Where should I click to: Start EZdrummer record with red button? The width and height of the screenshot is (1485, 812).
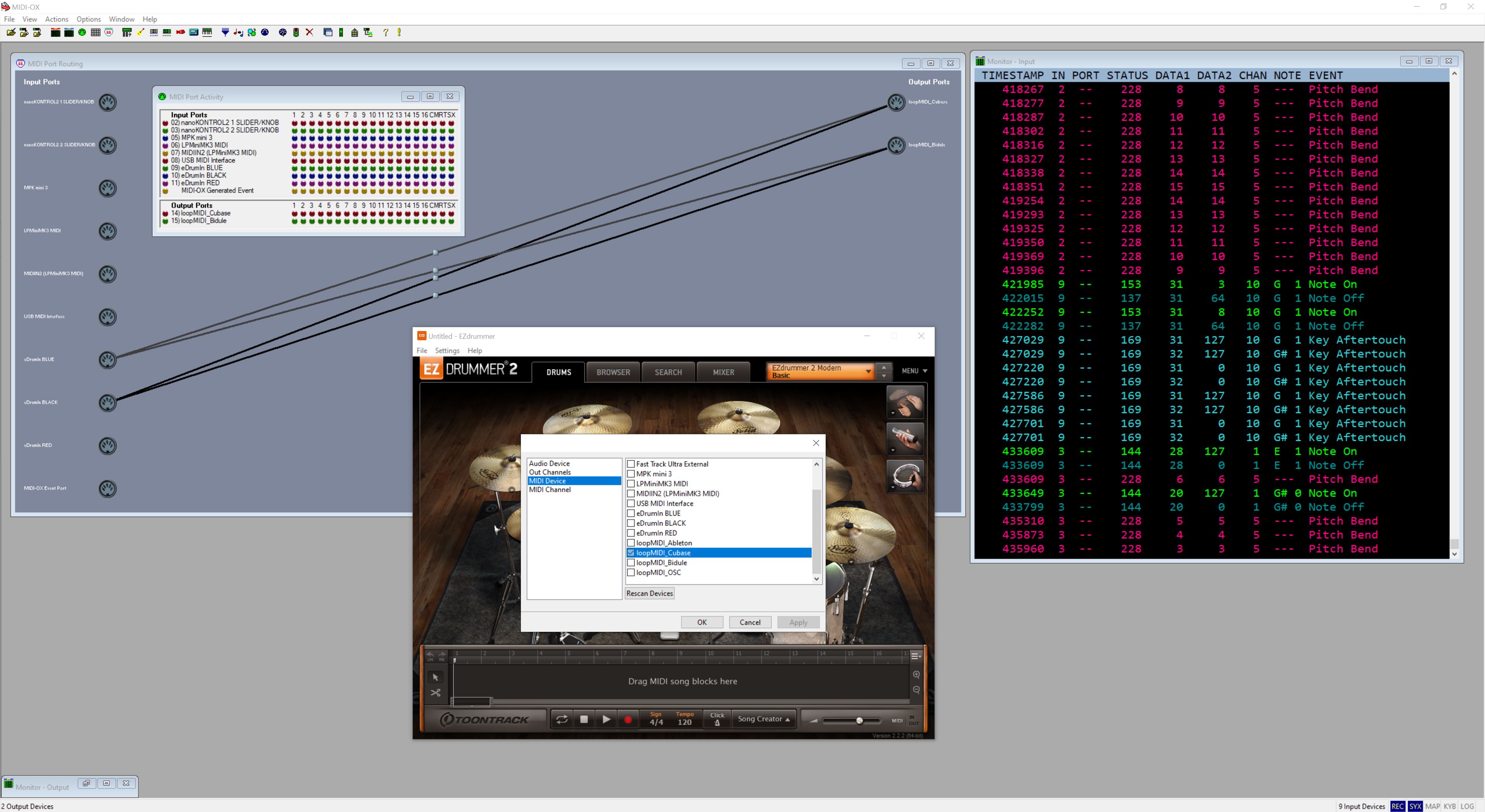point(628,719)
